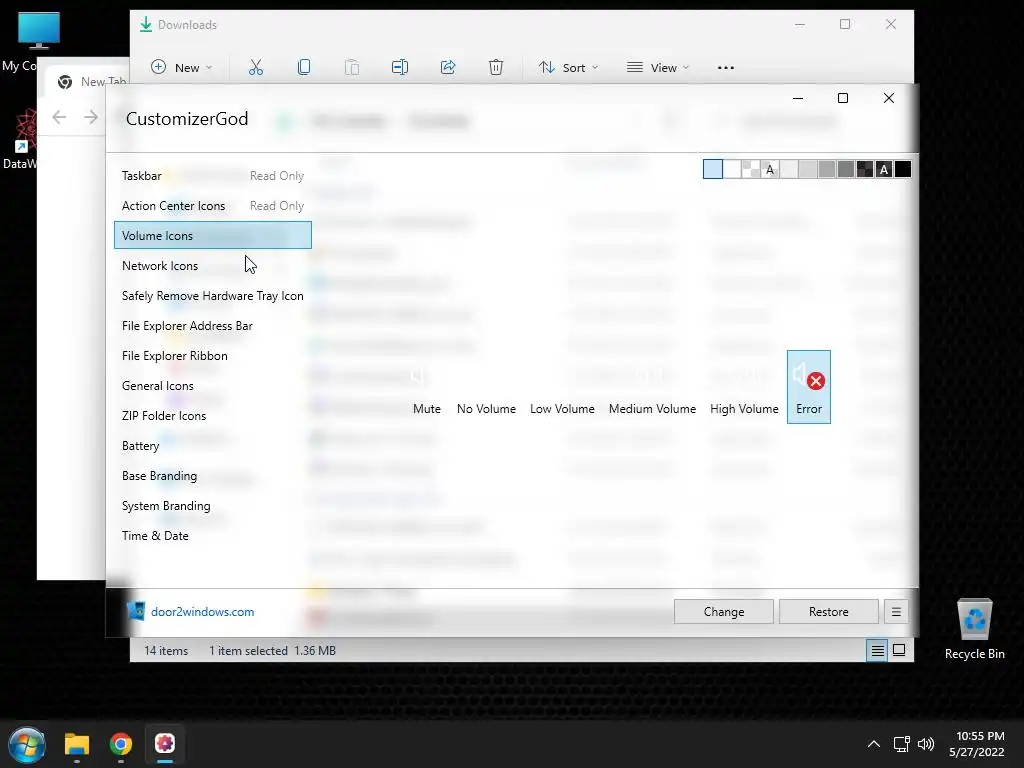Open the View dropdown in Downloads window
This screenshot has height=768, width=1024.
click(658, 67)
